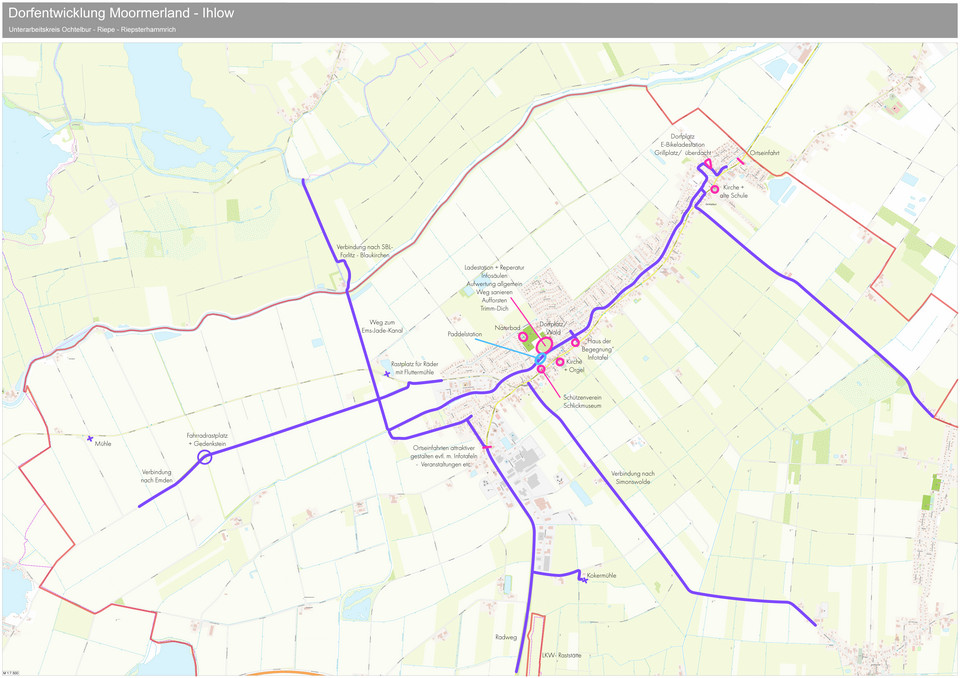960x678 pixels.
Task: Select the purple Fahrradrastplatz circle marker
Action: pyautogui.click(x=205, y=457)
